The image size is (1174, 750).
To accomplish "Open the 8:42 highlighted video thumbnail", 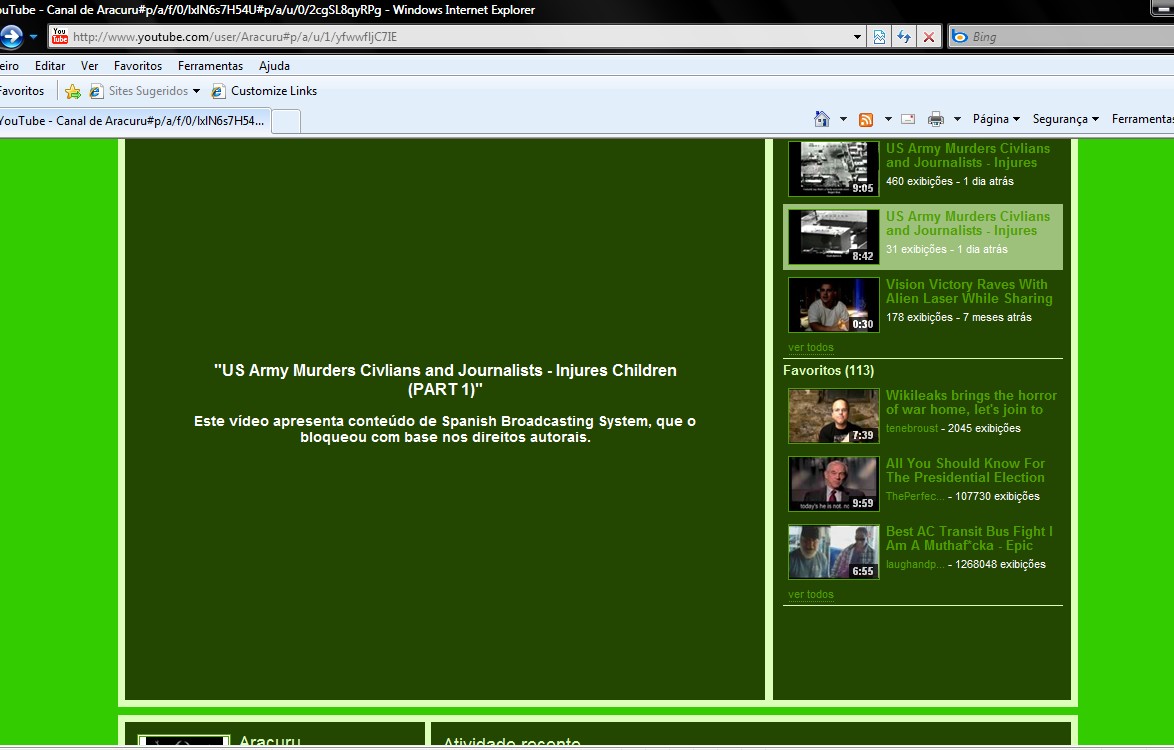I will [x=833, y=237].
